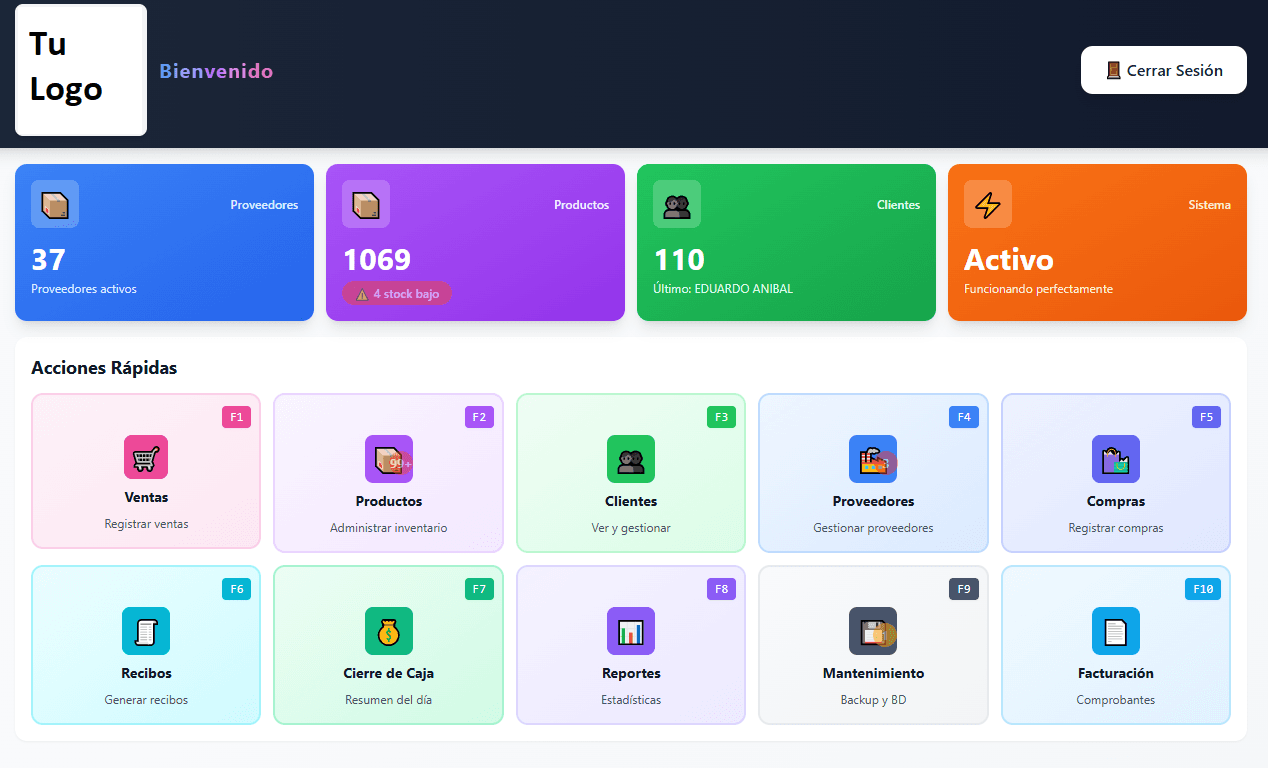Click the Proveedores activos caption
The height and width of the screenshot is (768, 1268).
84,289
